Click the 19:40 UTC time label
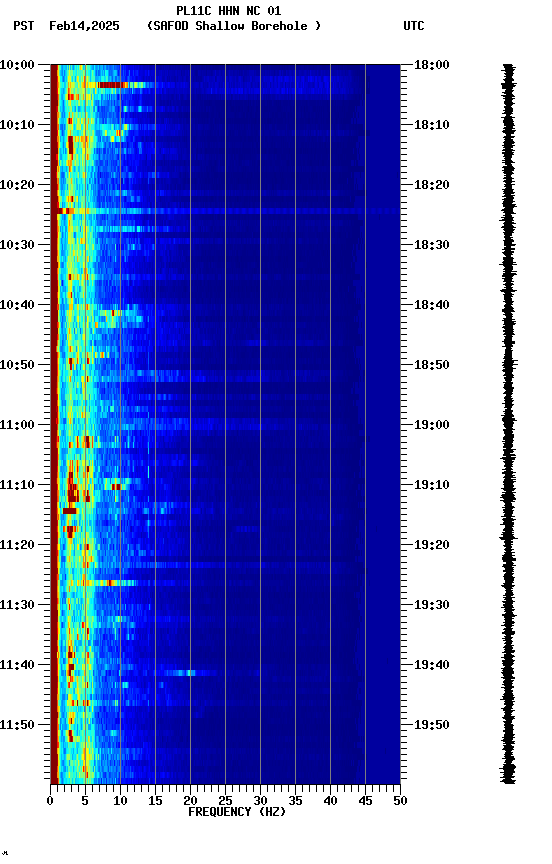 tap(432, 666)
